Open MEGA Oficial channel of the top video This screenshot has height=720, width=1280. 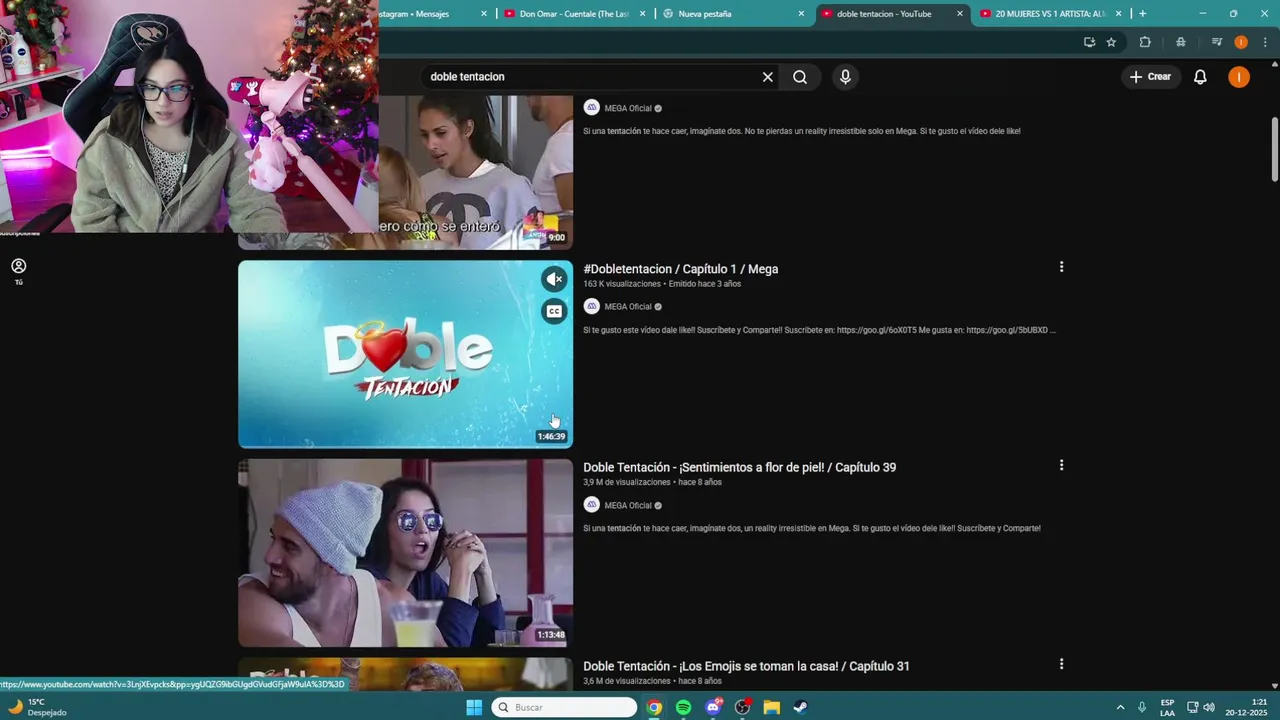point(628,108)
